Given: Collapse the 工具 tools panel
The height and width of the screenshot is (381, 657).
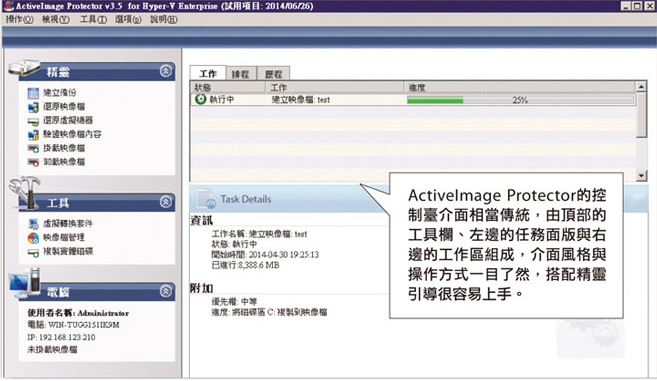Looking at the screenshot, I should coord(166,202).
